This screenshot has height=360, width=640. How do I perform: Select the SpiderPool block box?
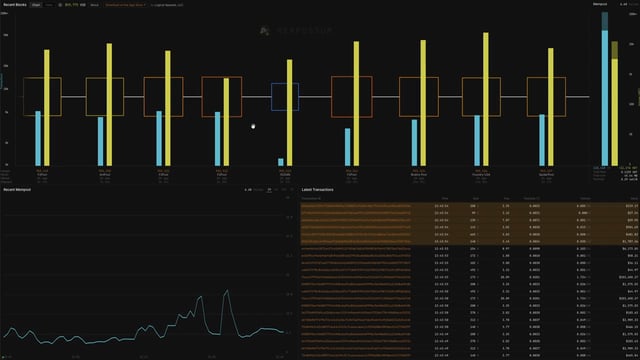(546, 97)
